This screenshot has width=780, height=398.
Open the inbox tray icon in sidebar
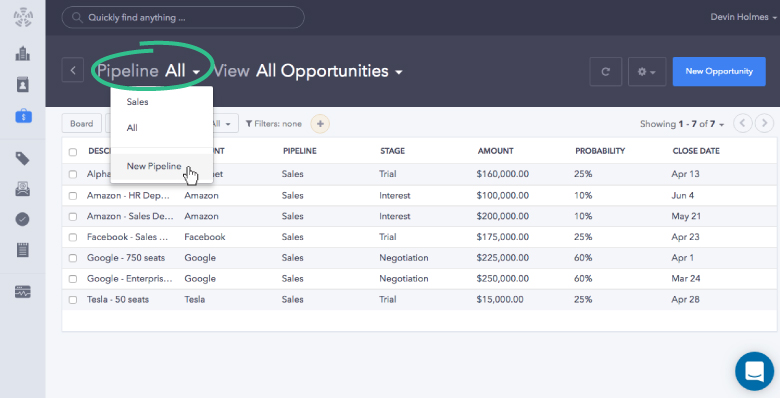22,189
